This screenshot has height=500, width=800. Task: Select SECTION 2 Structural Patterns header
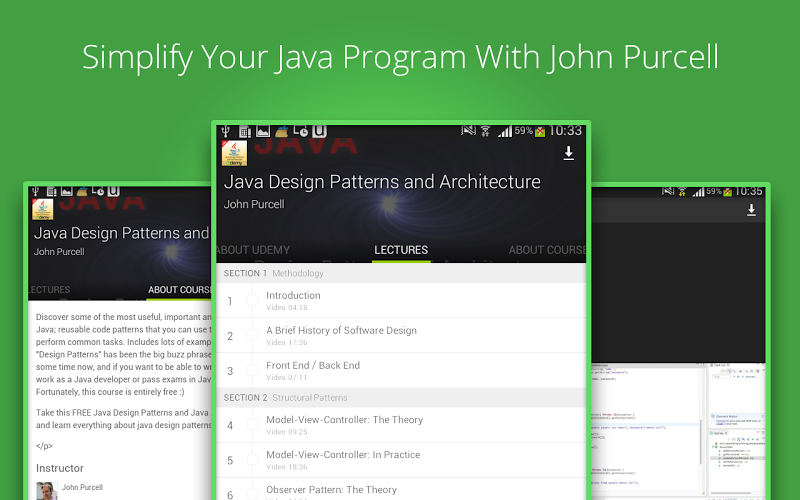click(x=401, y=397)
